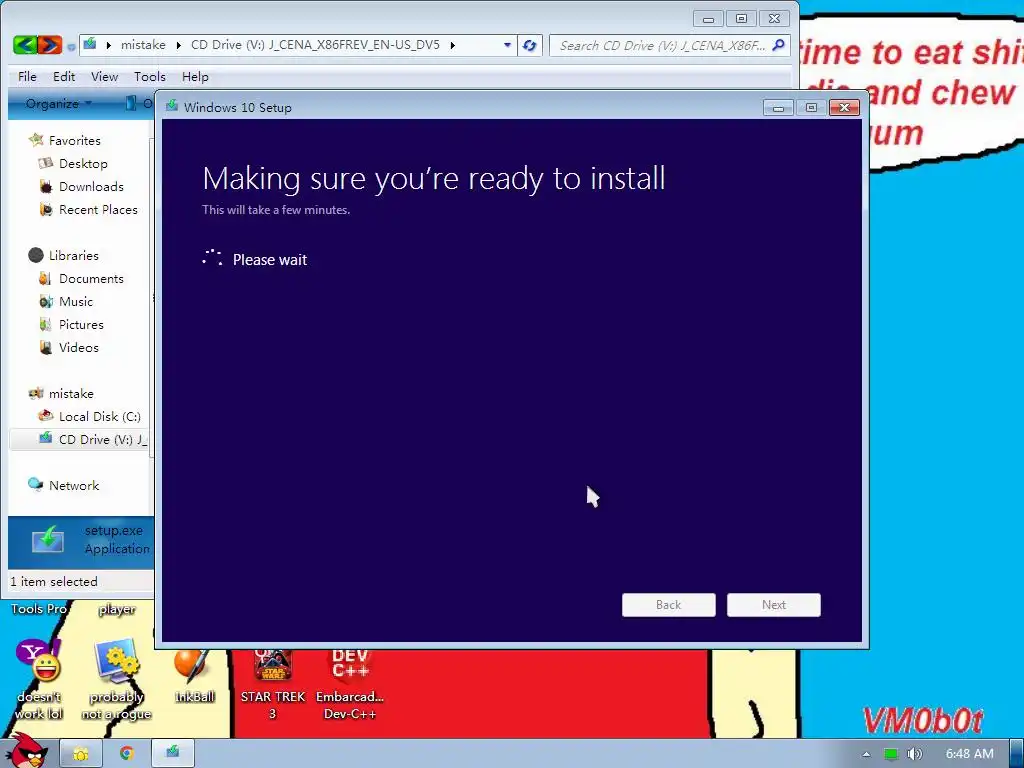Open the yellow taskbar folder icon
Viewport: 1024px width, 768px height.
pos(81,754)
